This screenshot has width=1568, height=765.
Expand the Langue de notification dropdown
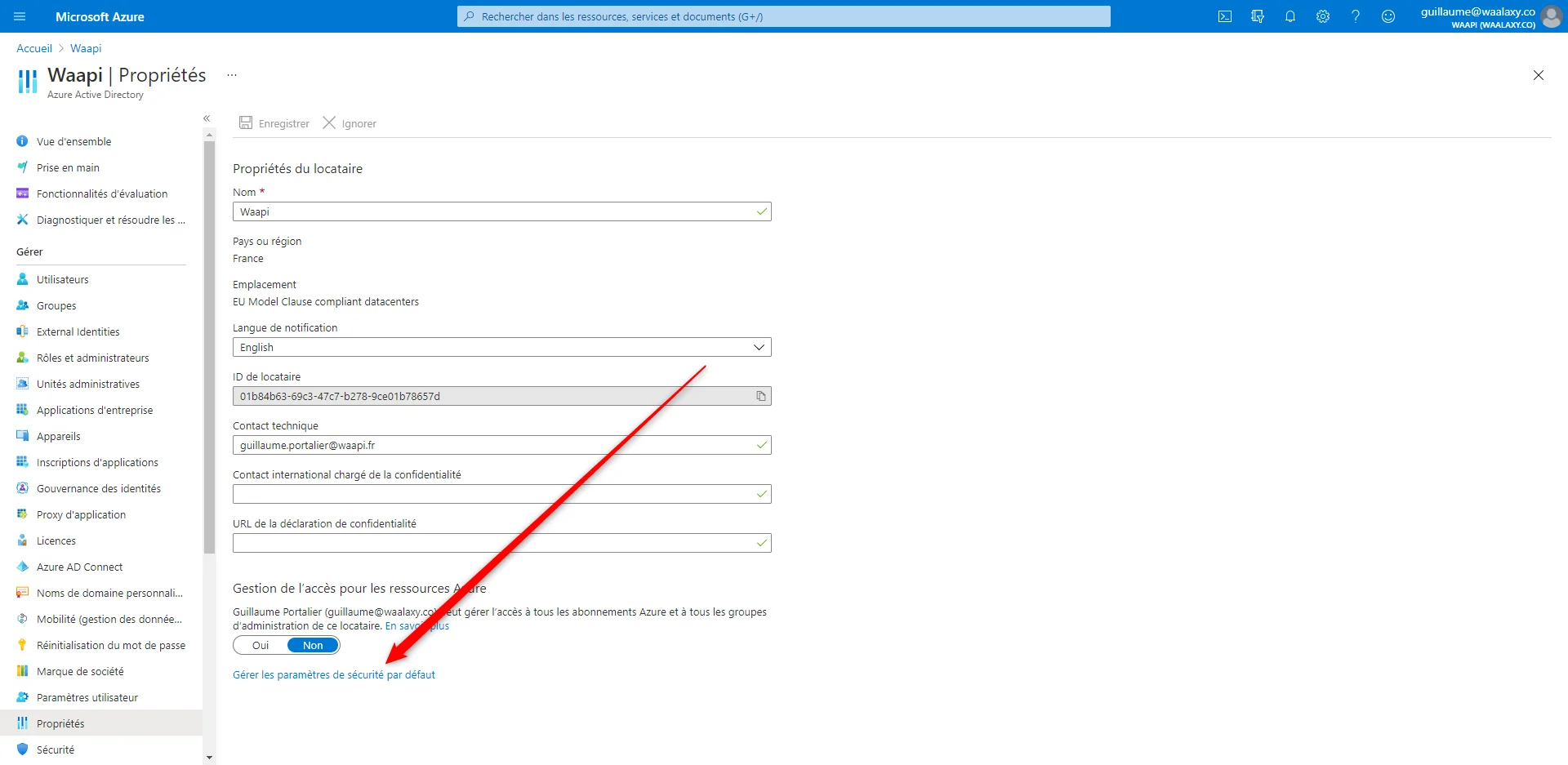click(501, 347)
